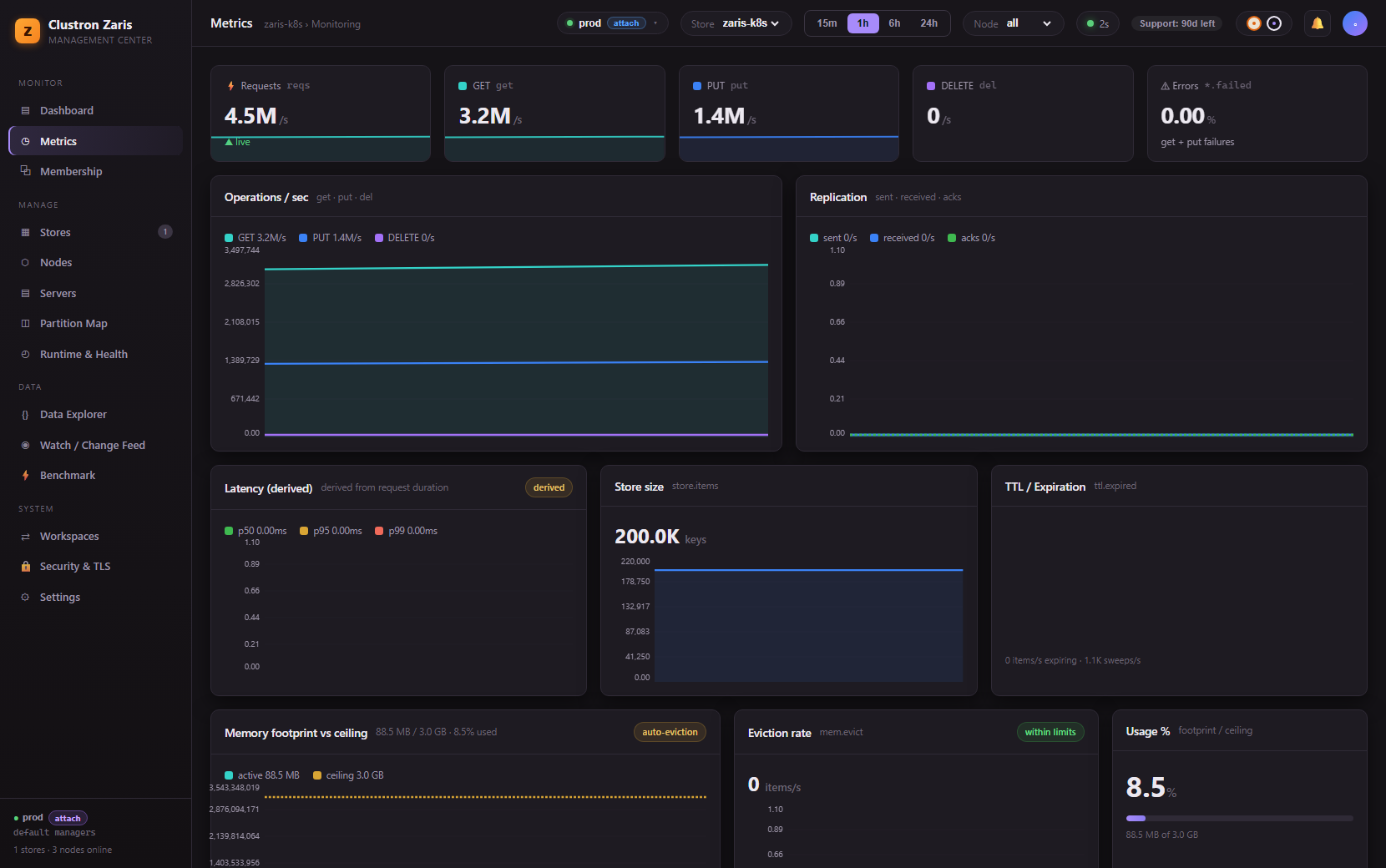
Task: Select the orange theme toggle circle
Action: click(1253, 23)
